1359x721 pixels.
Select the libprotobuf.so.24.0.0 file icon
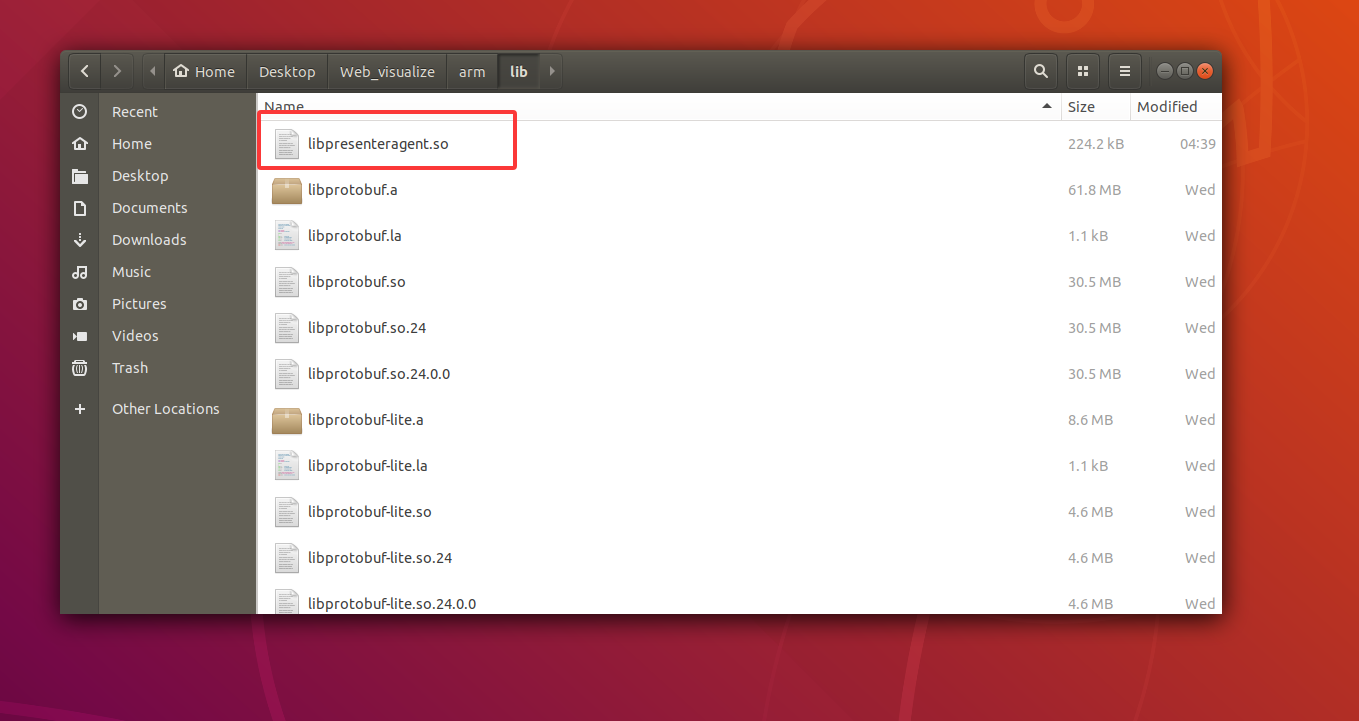287,374
